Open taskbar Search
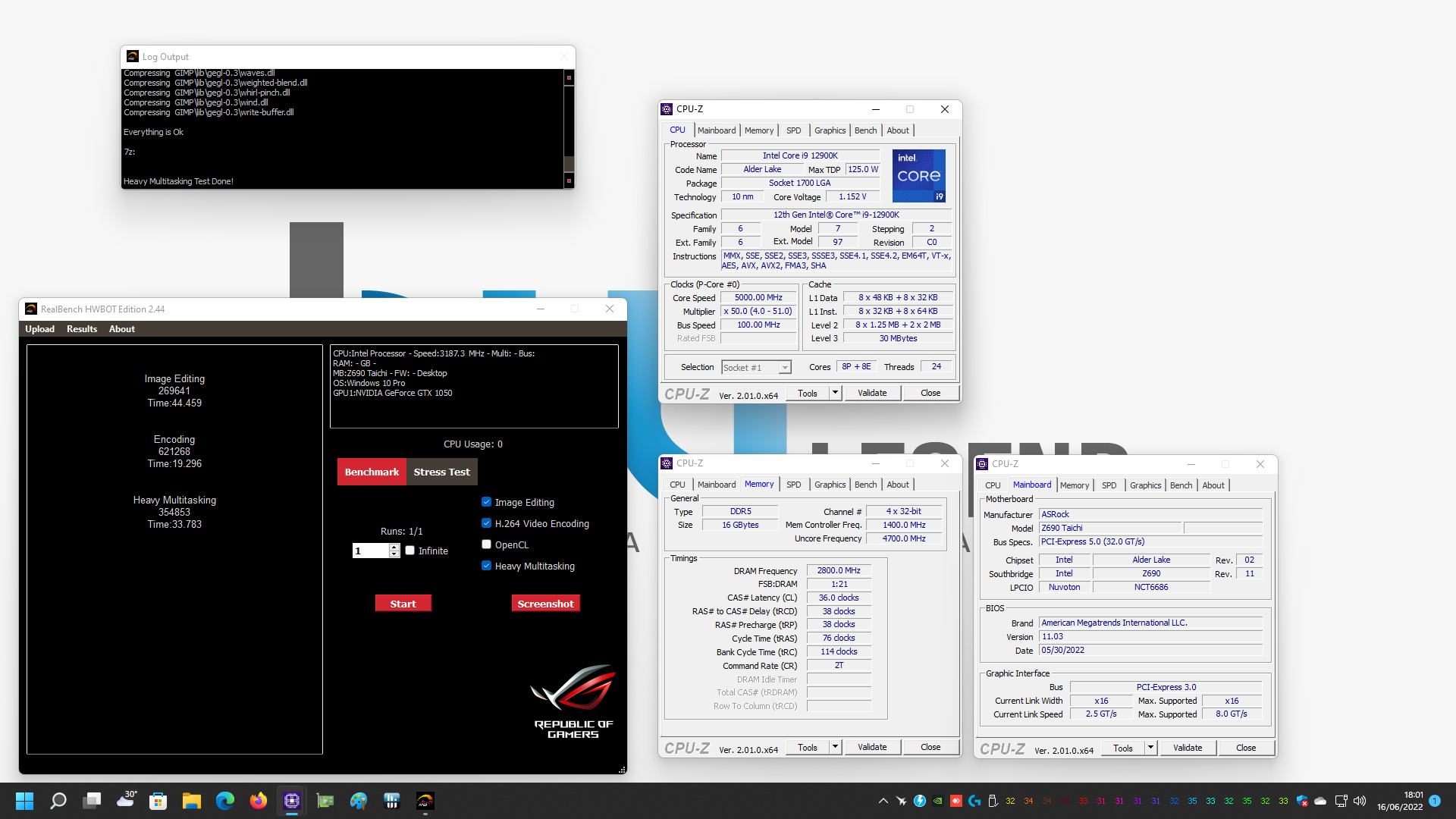The image size is (1456, 819). click(x=58, y=801)
